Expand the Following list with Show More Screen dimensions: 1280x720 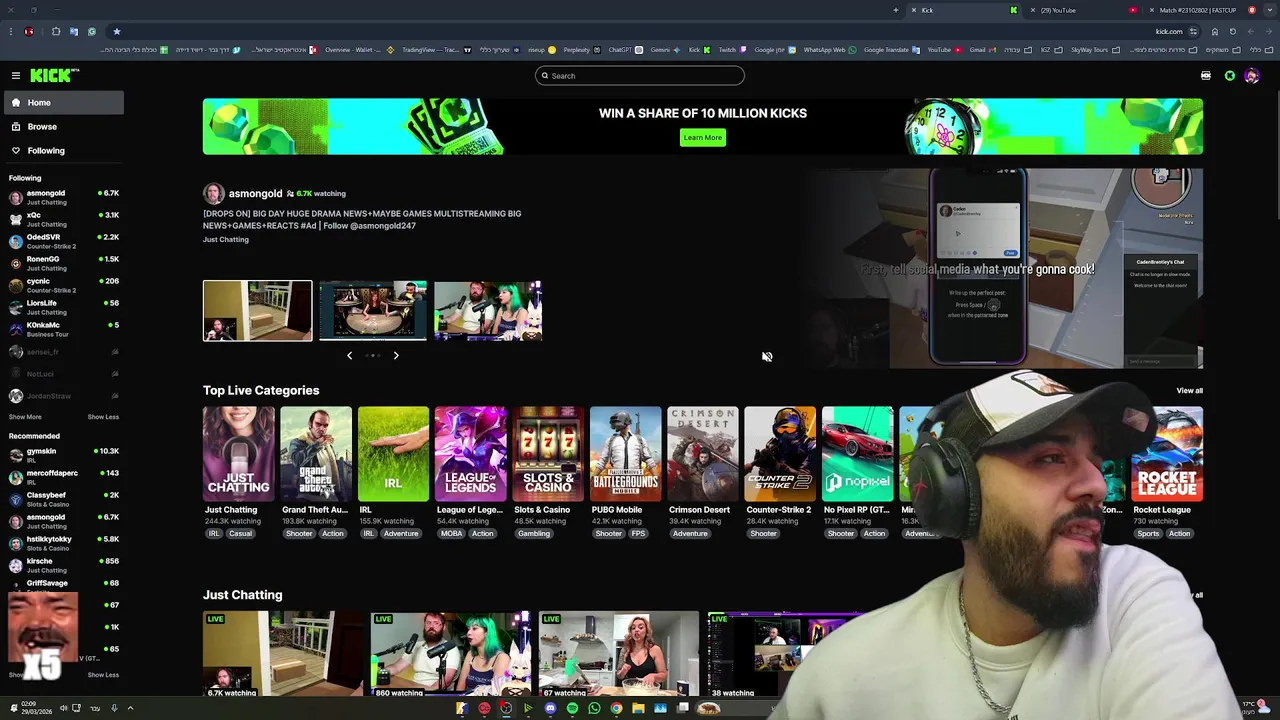[x=25, y=417]
